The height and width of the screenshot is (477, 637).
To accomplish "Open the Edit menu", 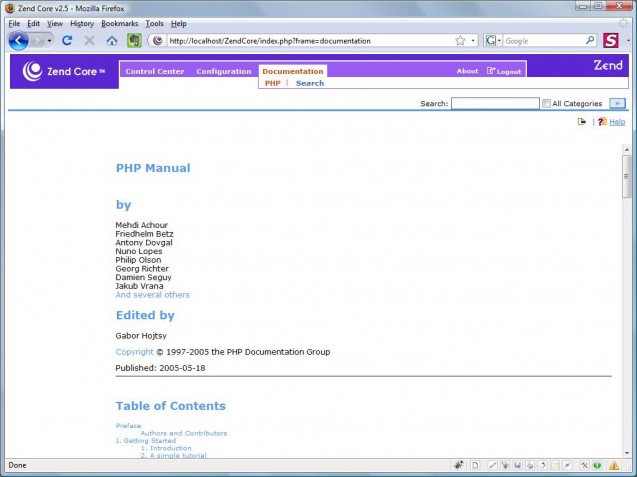I will click(x=33, y=24).
